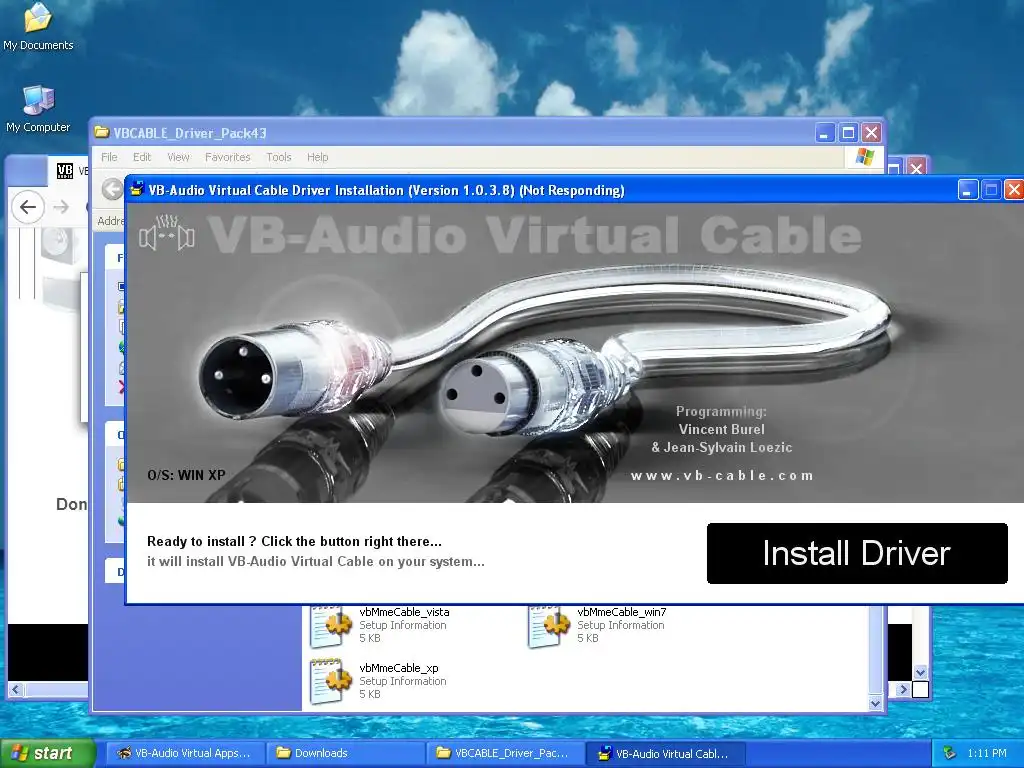The height and width of the screenshot is (768, 1024).
Task: Click scroll right arrow in browser window
Action: pos(903,689)
